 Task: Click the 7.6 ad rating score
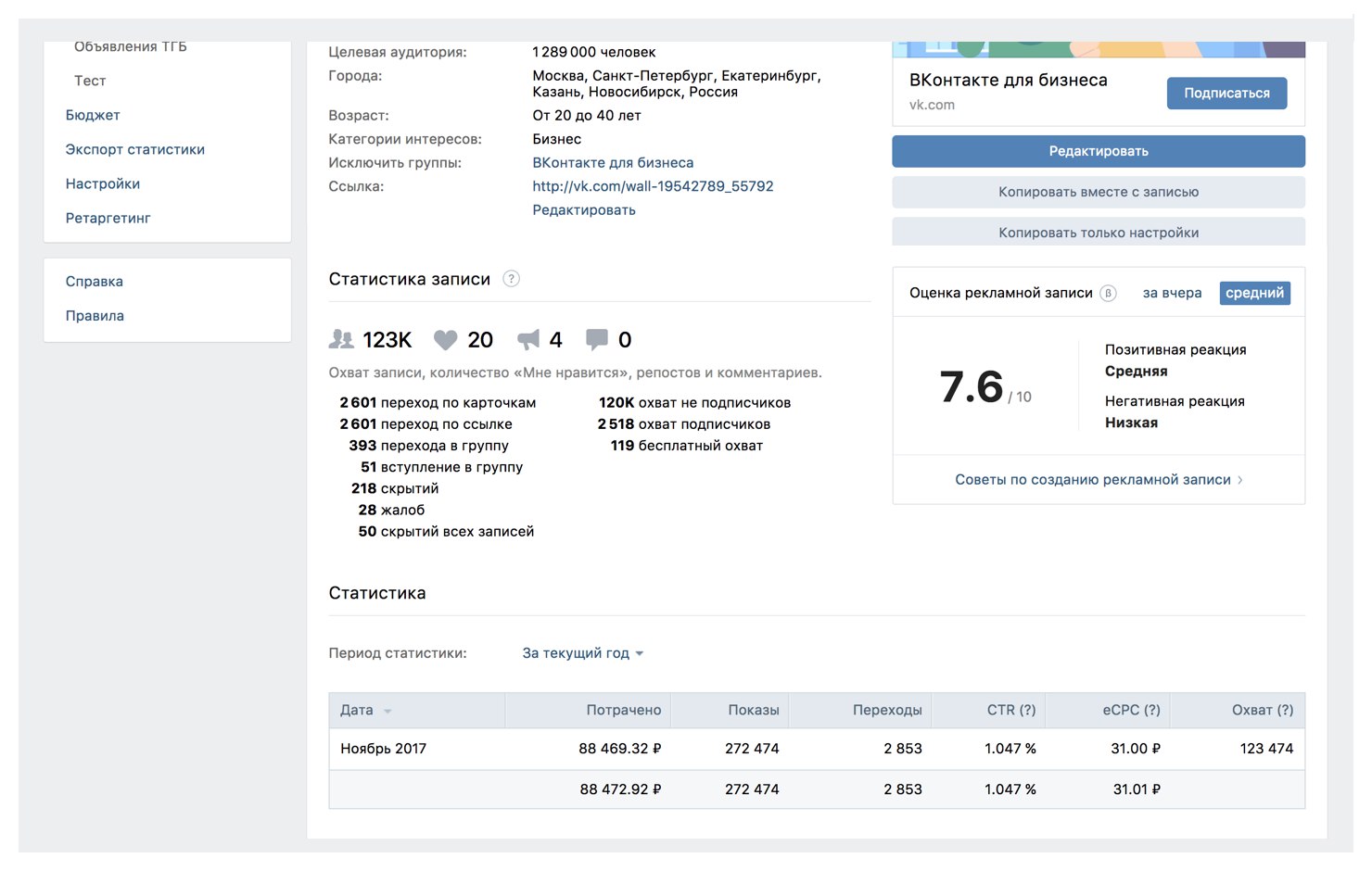972,387
